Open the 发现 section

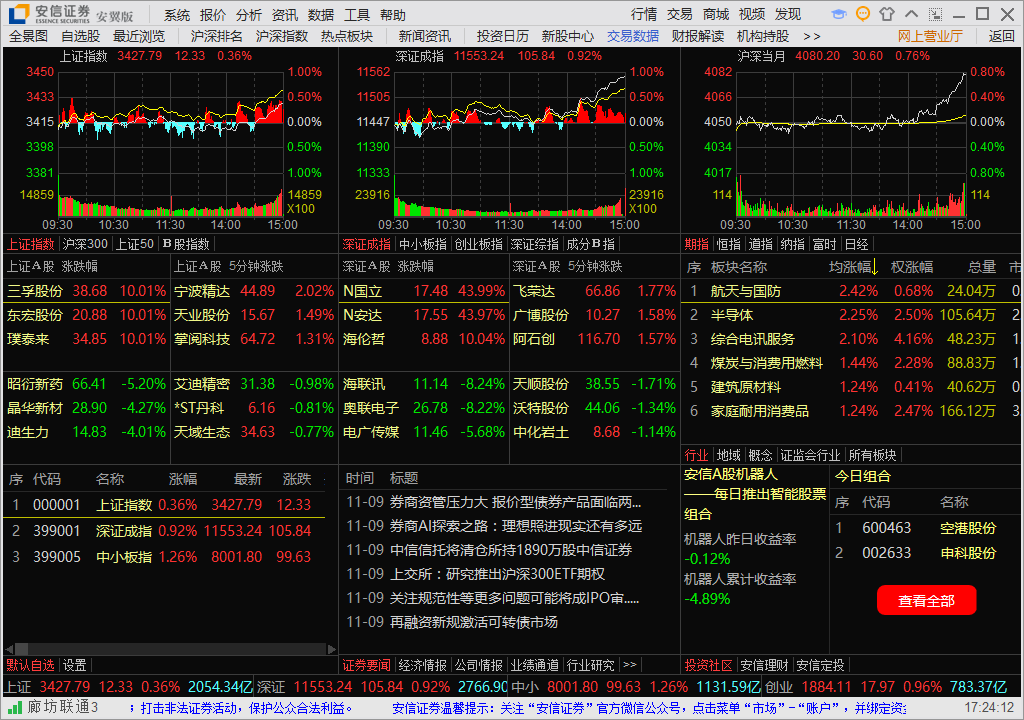coord(788,14)
